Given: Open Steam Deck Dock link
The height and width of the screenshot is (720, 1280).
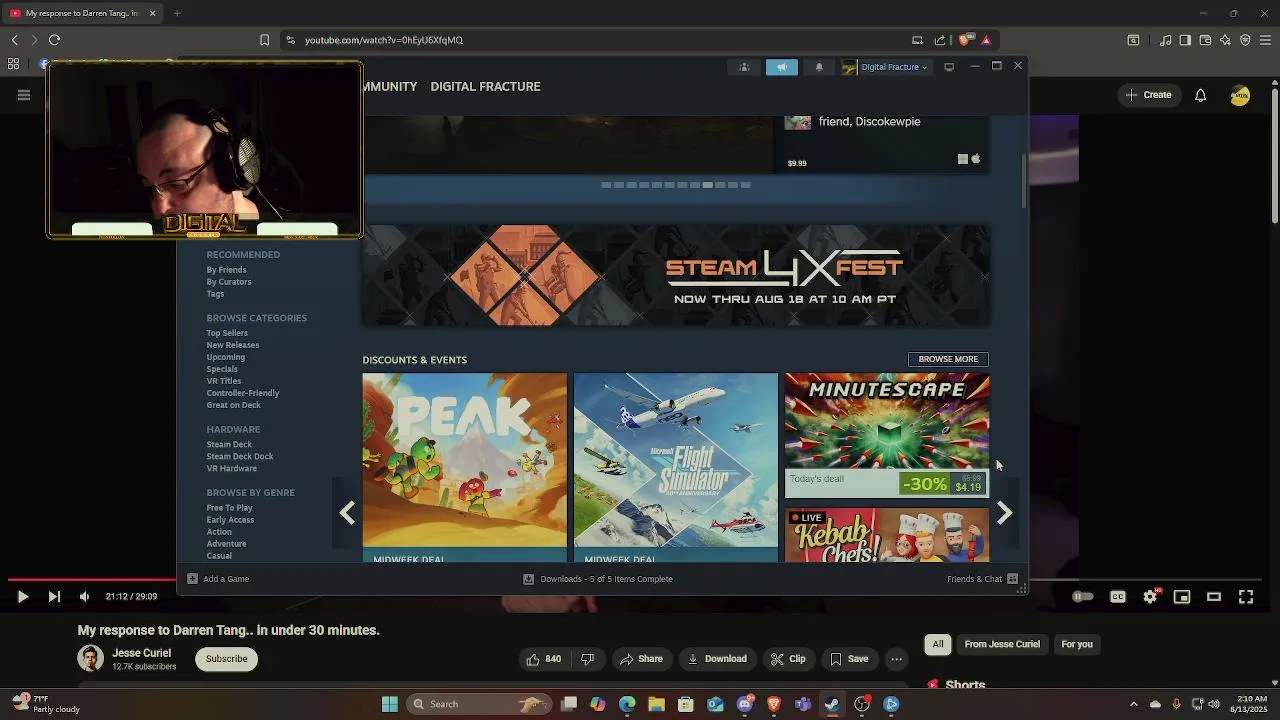Looking at the screenshot, I should tap(240, 456).
